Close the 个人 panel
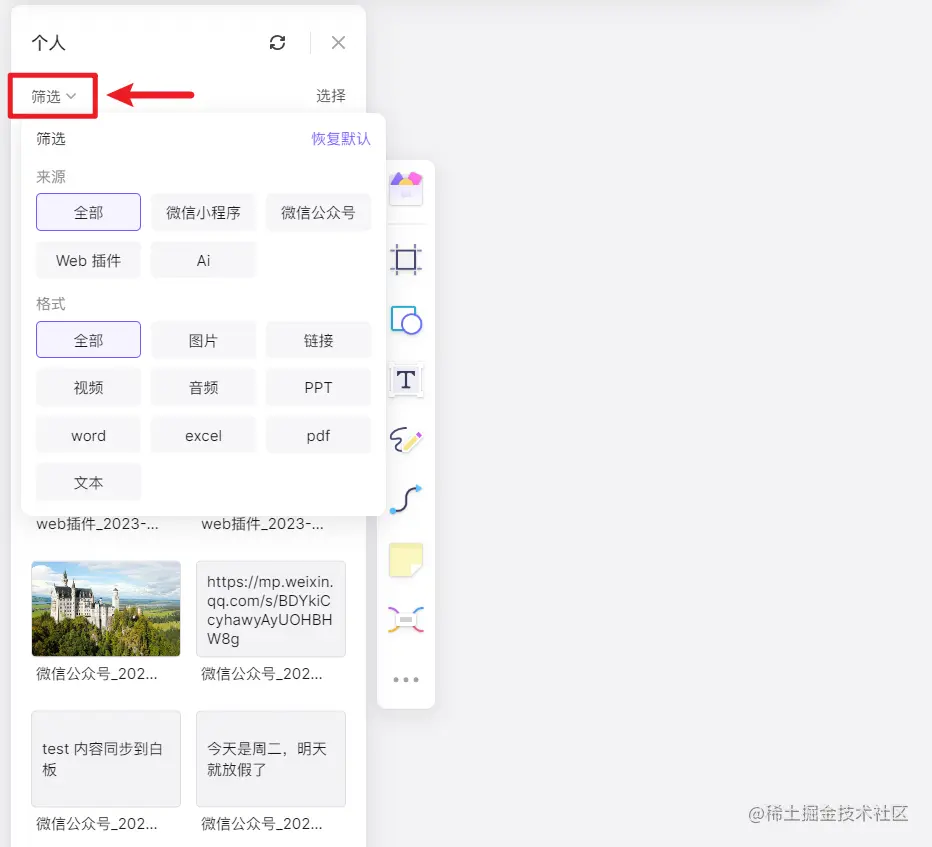 338,42
